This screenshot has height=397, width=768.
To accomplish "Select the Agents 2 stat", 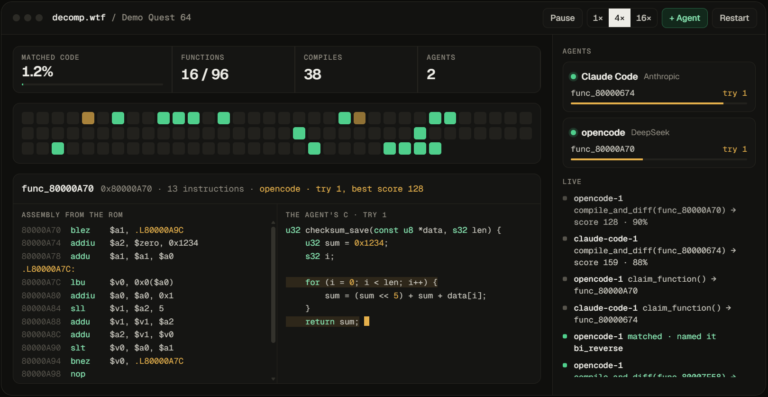I will click(479, 70).
